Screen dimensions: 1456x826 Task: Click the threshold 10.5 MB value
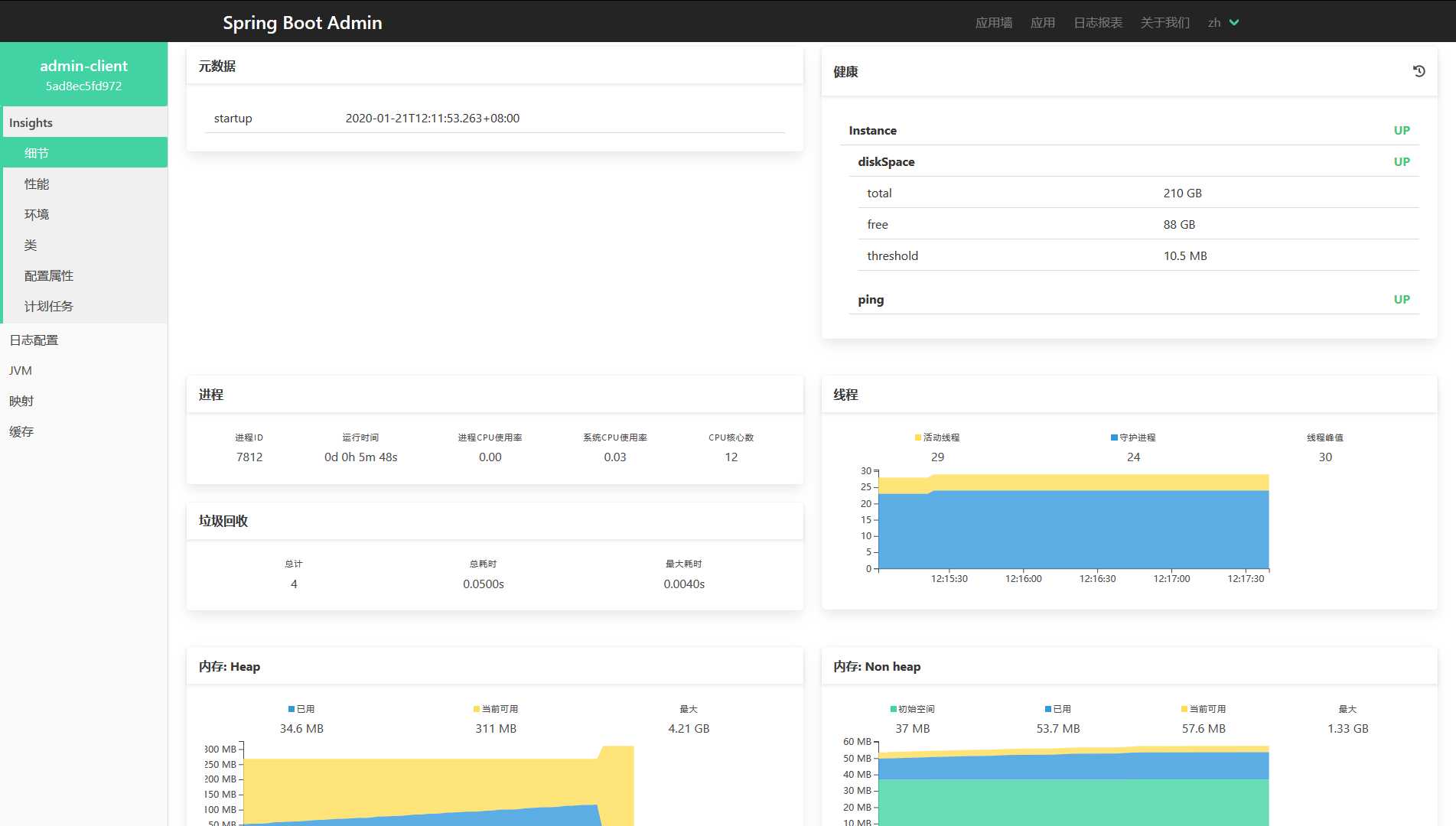[x=1185, y=255]
